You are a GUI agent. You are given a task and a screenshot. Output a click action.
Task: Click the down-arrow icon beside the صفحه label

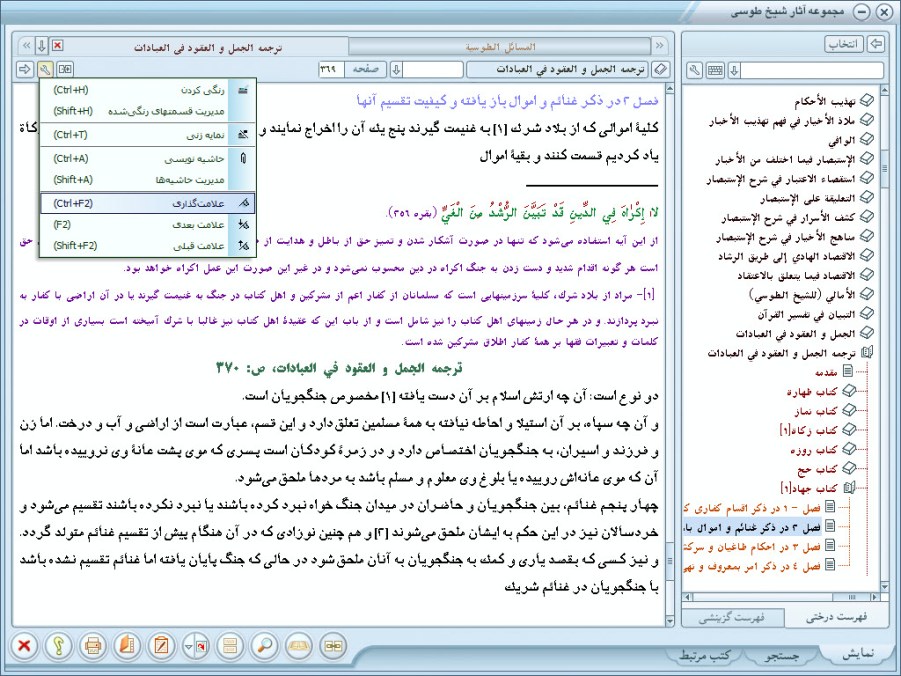(396, 70)
